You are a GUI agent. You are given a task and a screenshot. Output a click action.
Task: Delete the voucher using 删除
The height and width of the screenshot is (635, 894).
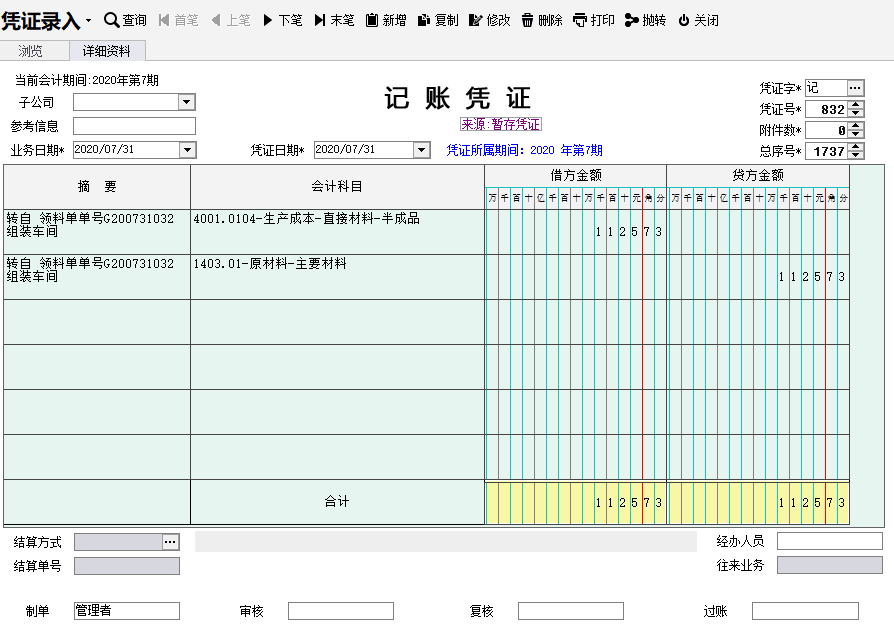click(541, 20)
